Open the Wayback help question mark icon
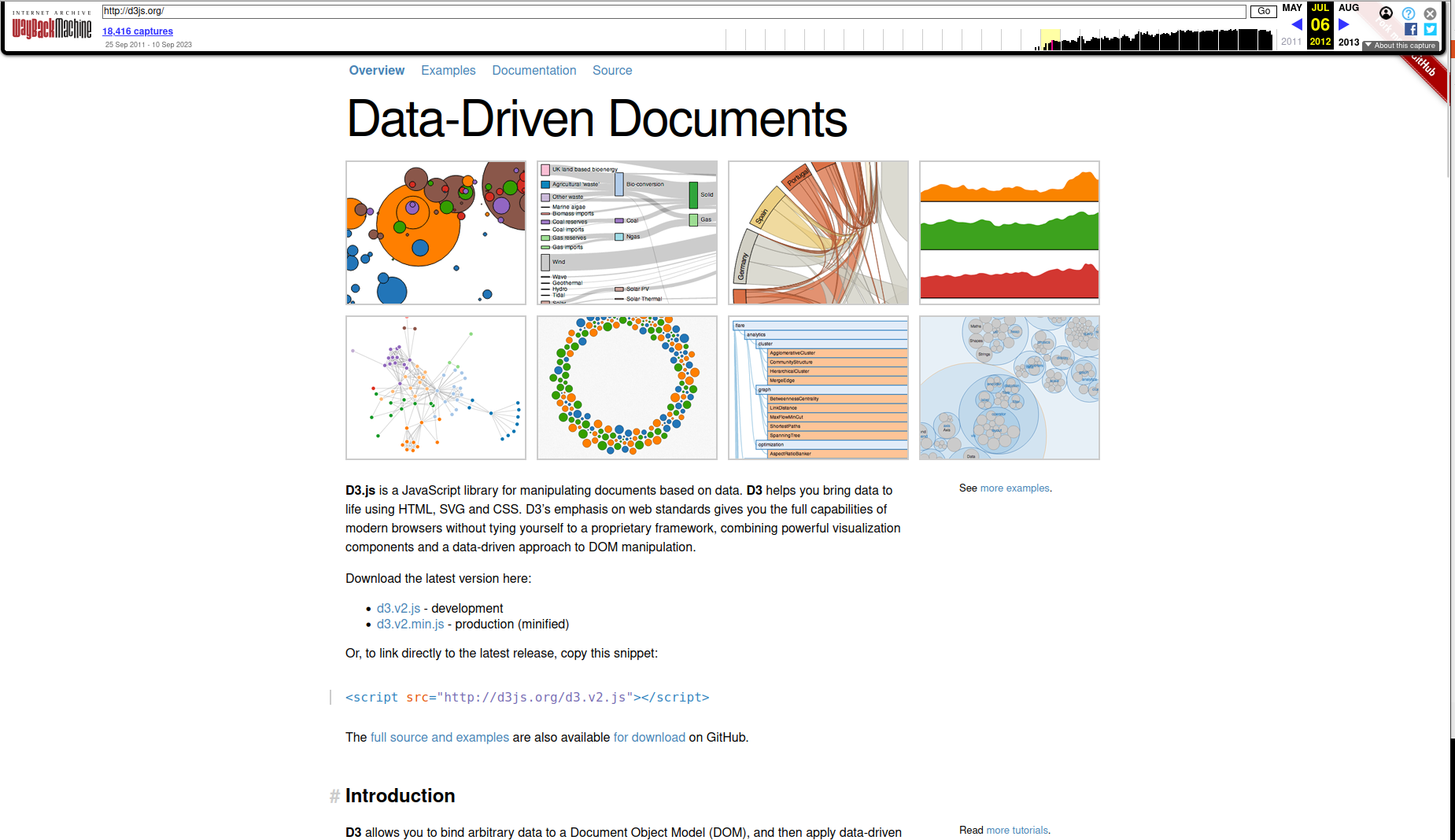Viewport: 1455px width, 840px height. pos(1409,13)
